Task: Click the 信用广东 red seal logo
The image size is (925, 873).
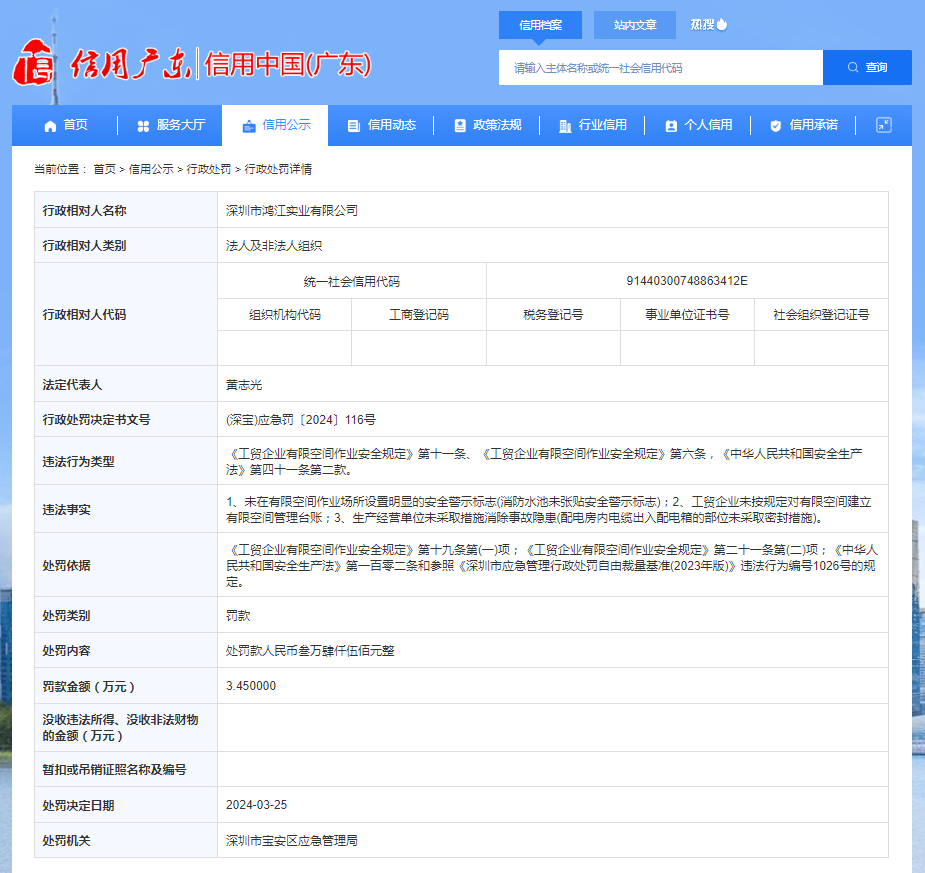Action: point(34,62)
